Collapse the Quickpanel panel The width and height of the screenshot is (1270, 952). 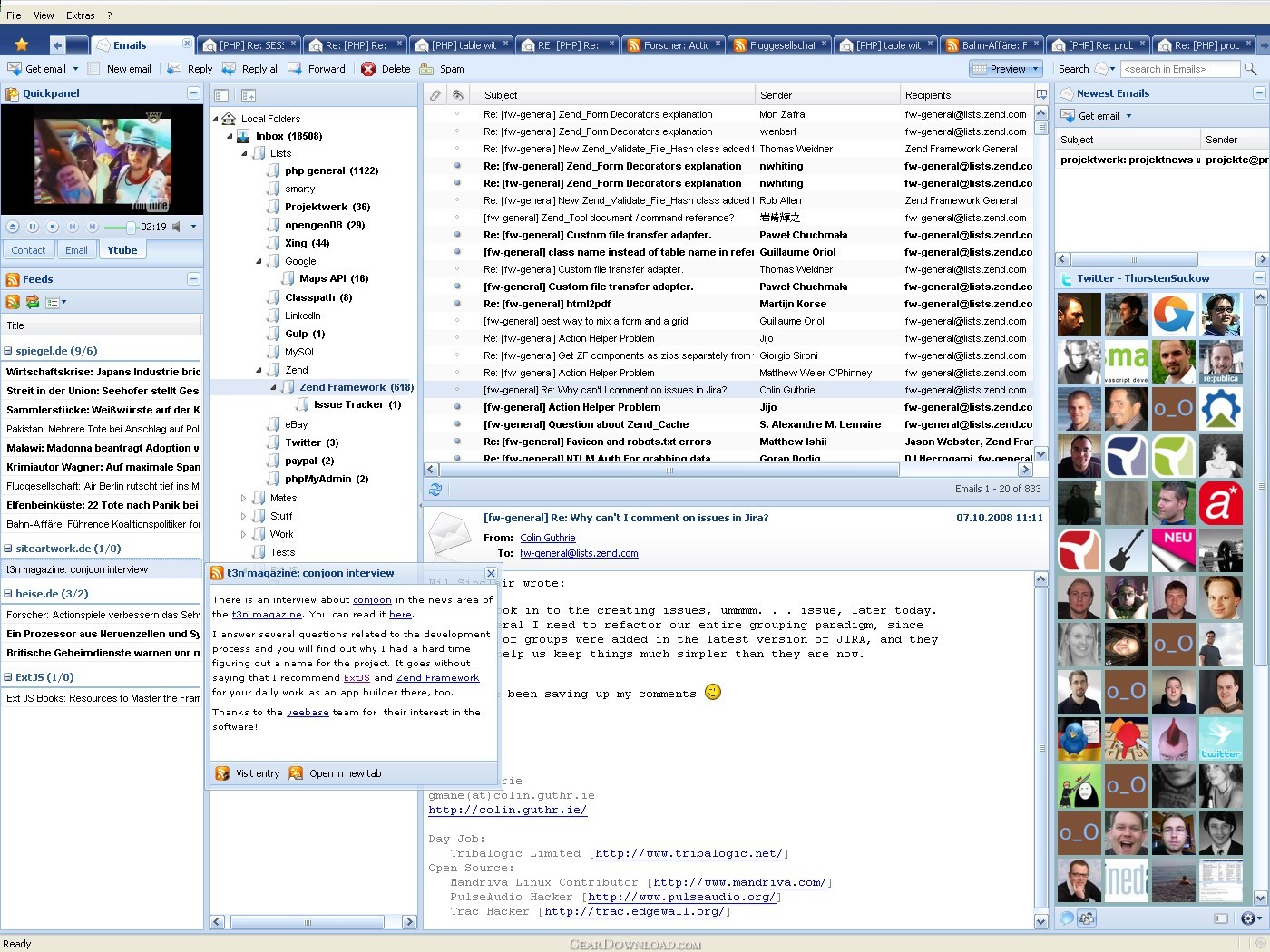point(193,93)
